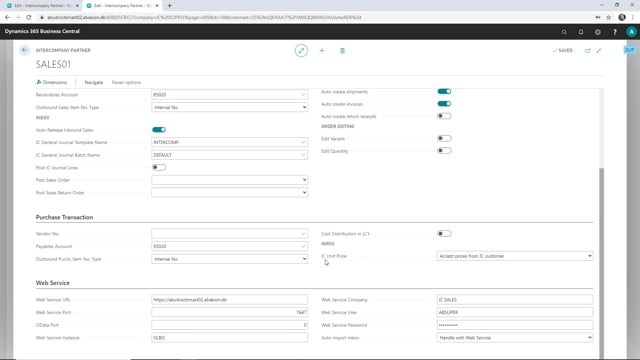Click the plus icon to add new record
Screen dimensions: 640x360
pos(322,51)
